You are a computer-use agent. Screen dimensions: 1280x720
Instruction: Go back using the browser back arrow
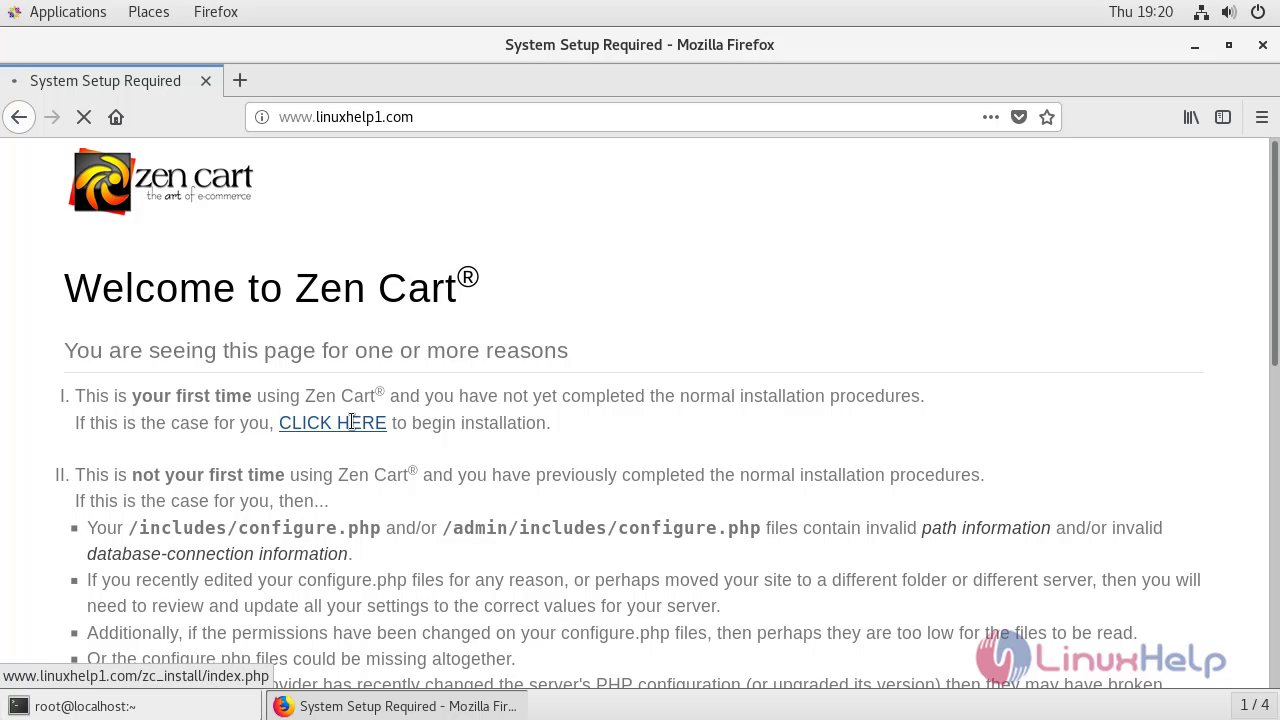[x=18, y=117]
